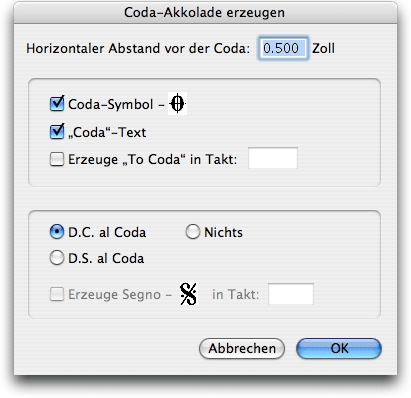The height and width of the screenshot is (398, 411).
Task: Toggle the Erzeuge Segno checkbox
Action: (57, 294)
